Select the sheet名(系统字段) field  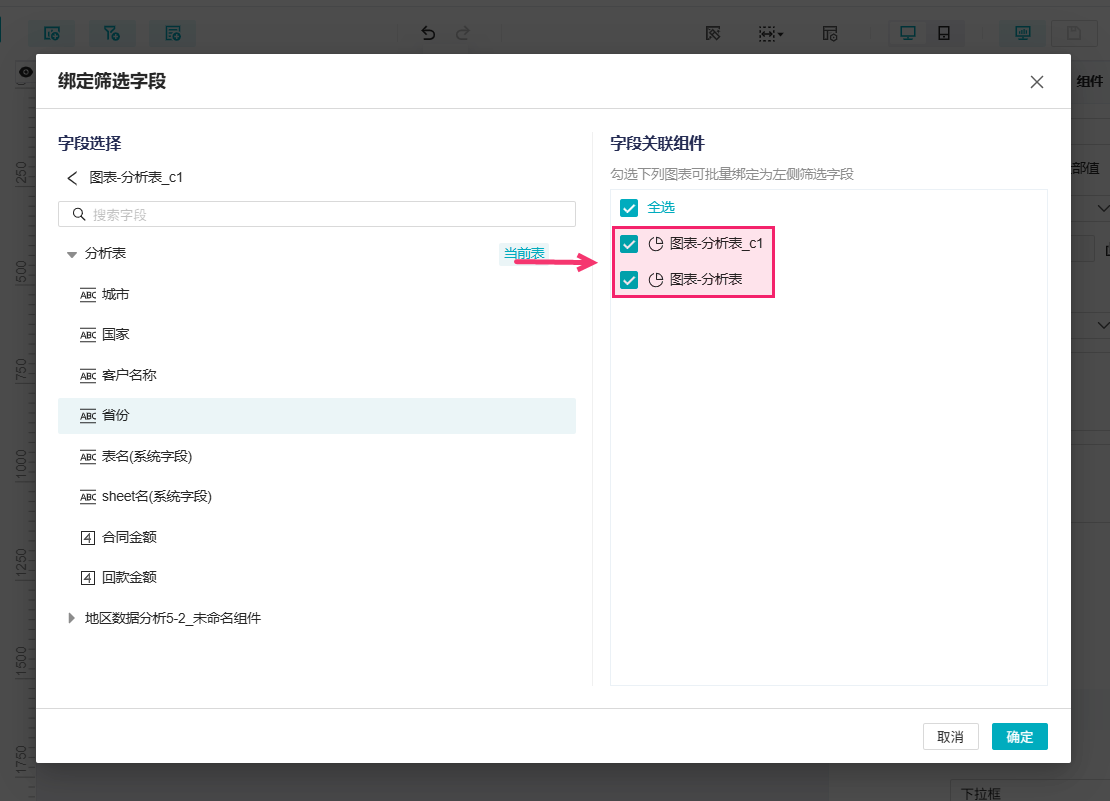coord(156,496)
